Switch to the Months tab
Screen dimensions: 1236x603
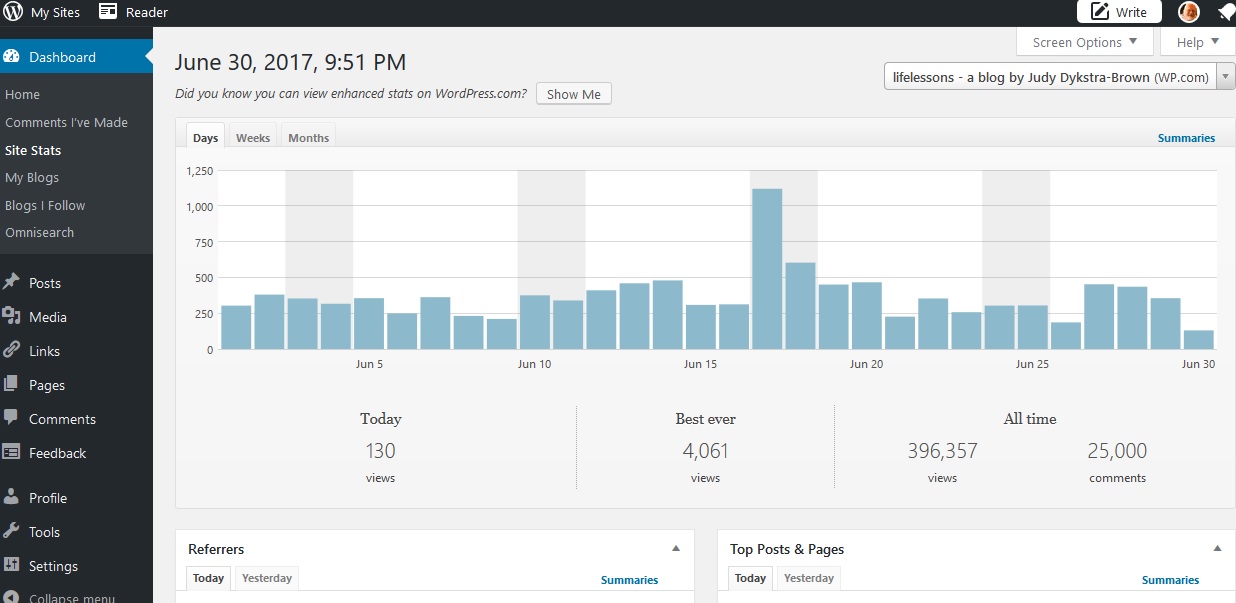(x=308, y=138)
